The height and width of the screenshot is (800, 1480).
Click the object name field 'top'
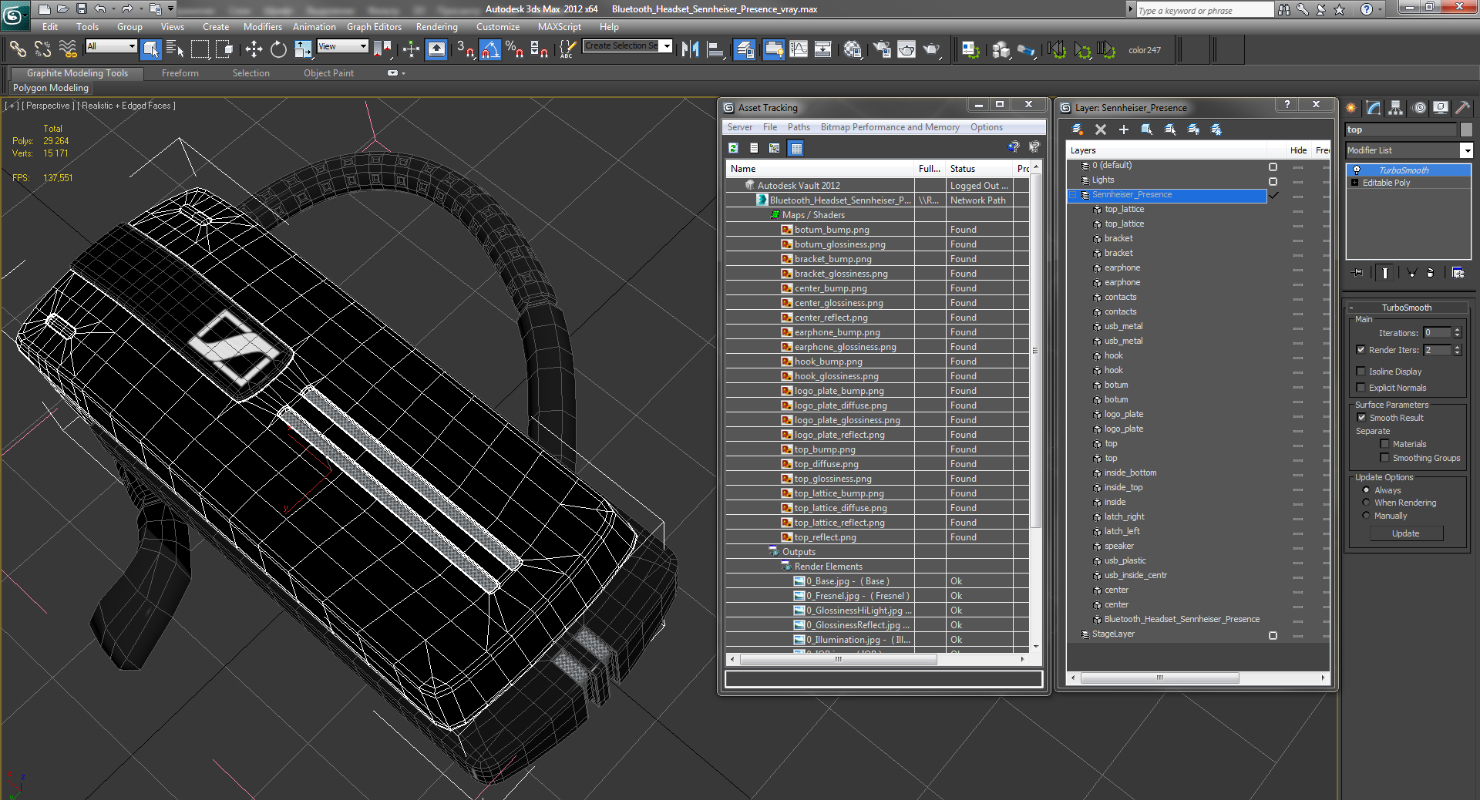1401,130
